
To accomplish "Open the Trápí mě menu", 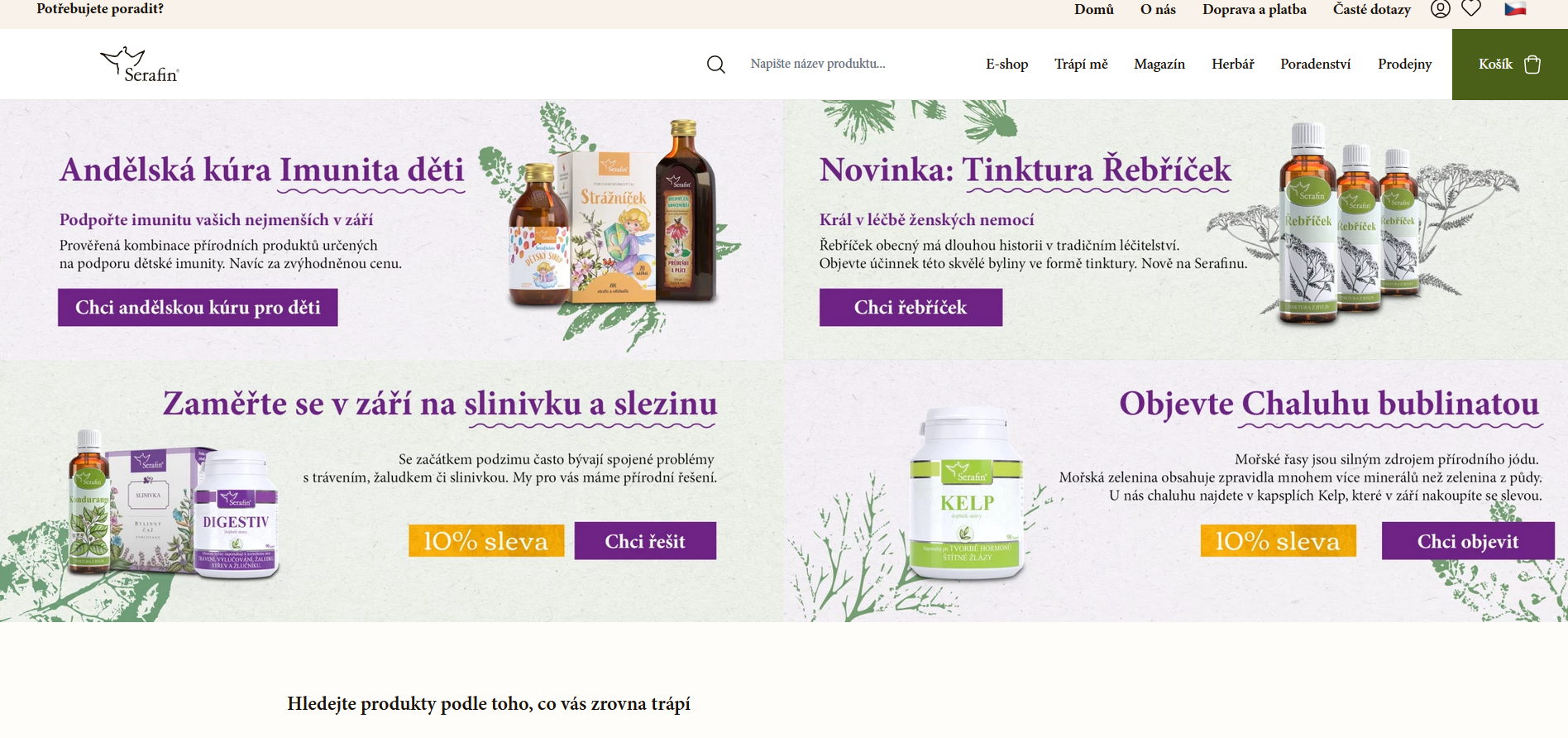I will click(1081, 65).
